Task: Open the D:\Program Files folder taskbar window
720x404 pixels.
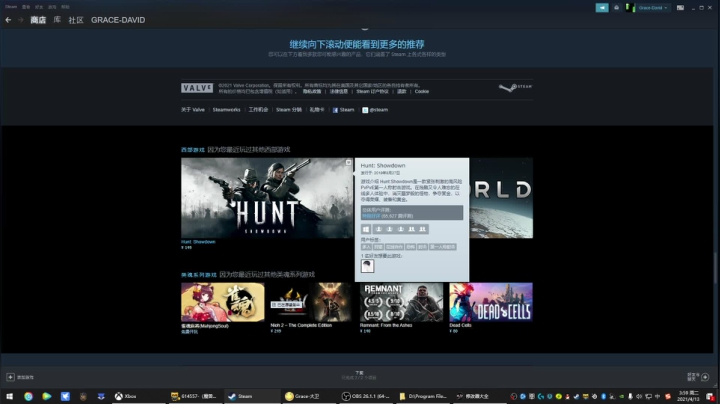Action: (423, 396)
